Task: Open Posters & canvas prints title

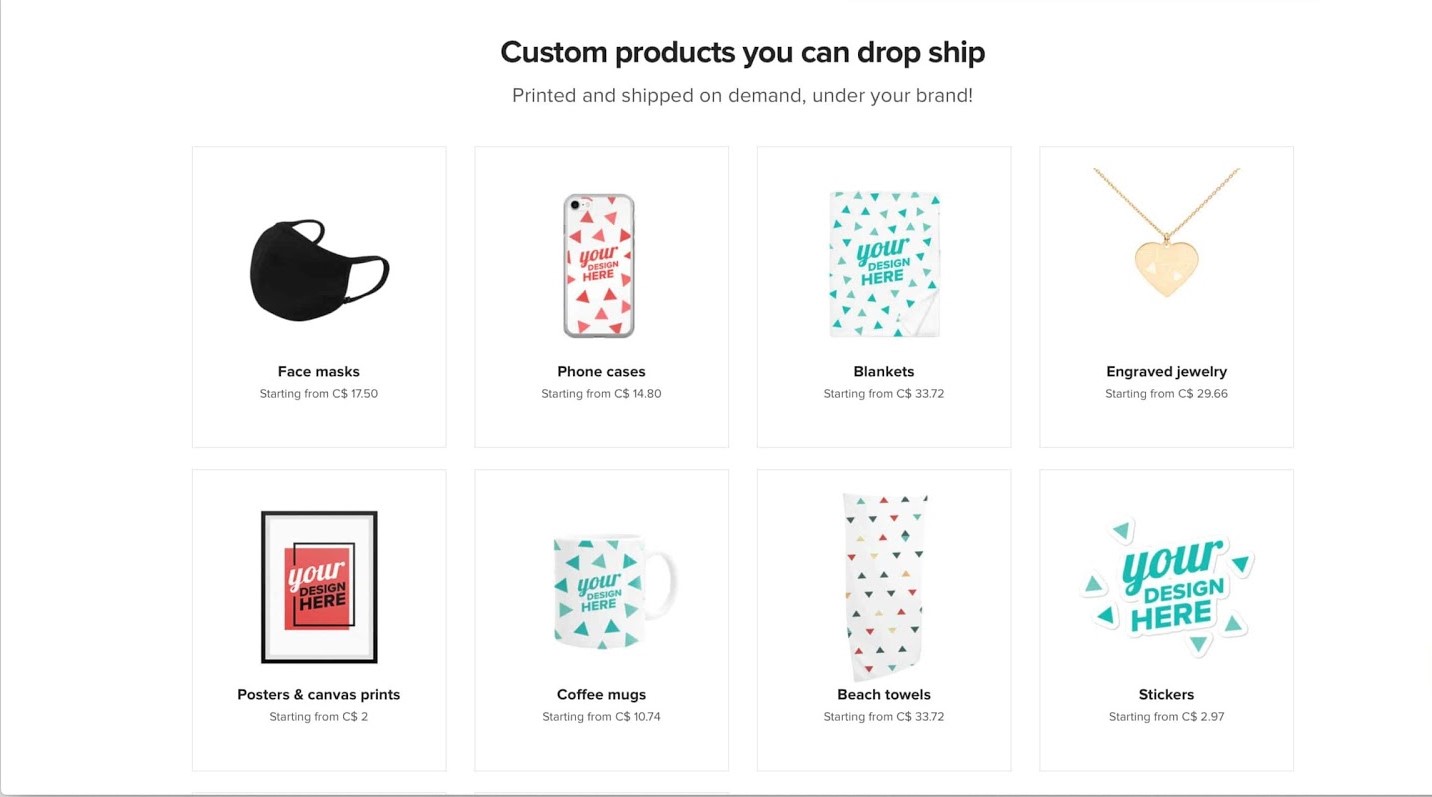Action: click(x=319, y=695)
